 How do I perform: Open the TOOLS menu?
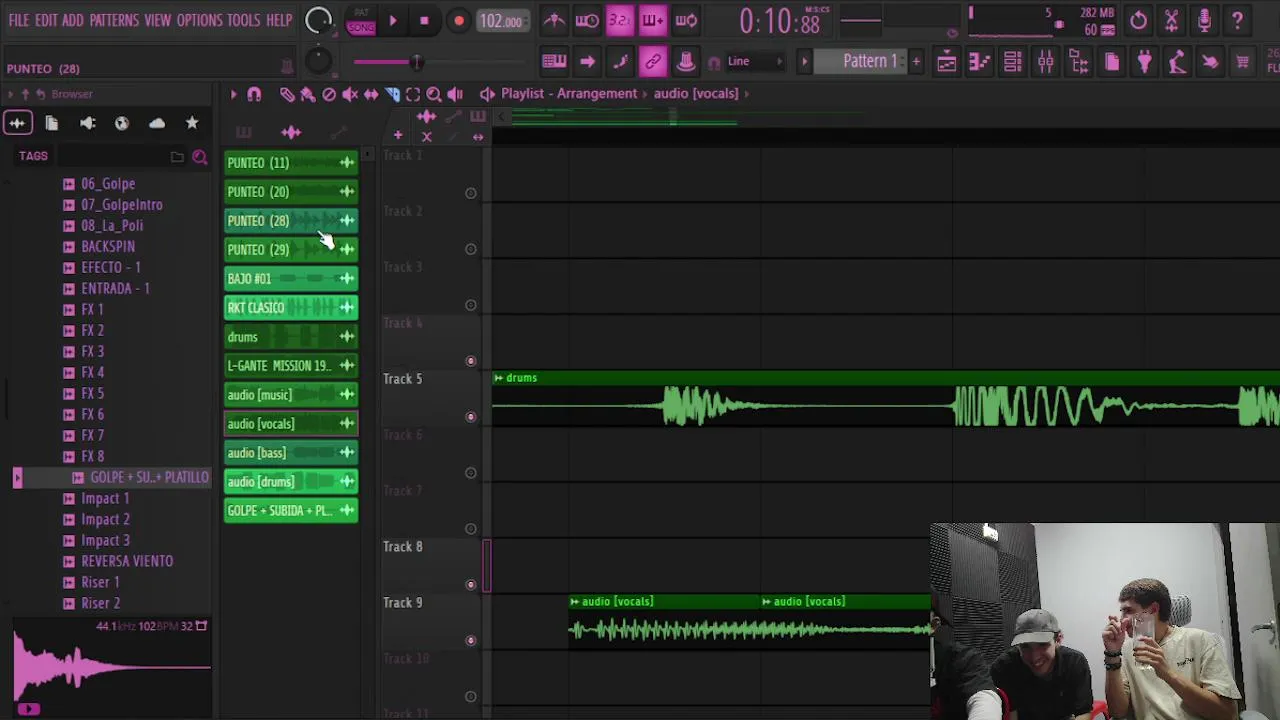243,20
